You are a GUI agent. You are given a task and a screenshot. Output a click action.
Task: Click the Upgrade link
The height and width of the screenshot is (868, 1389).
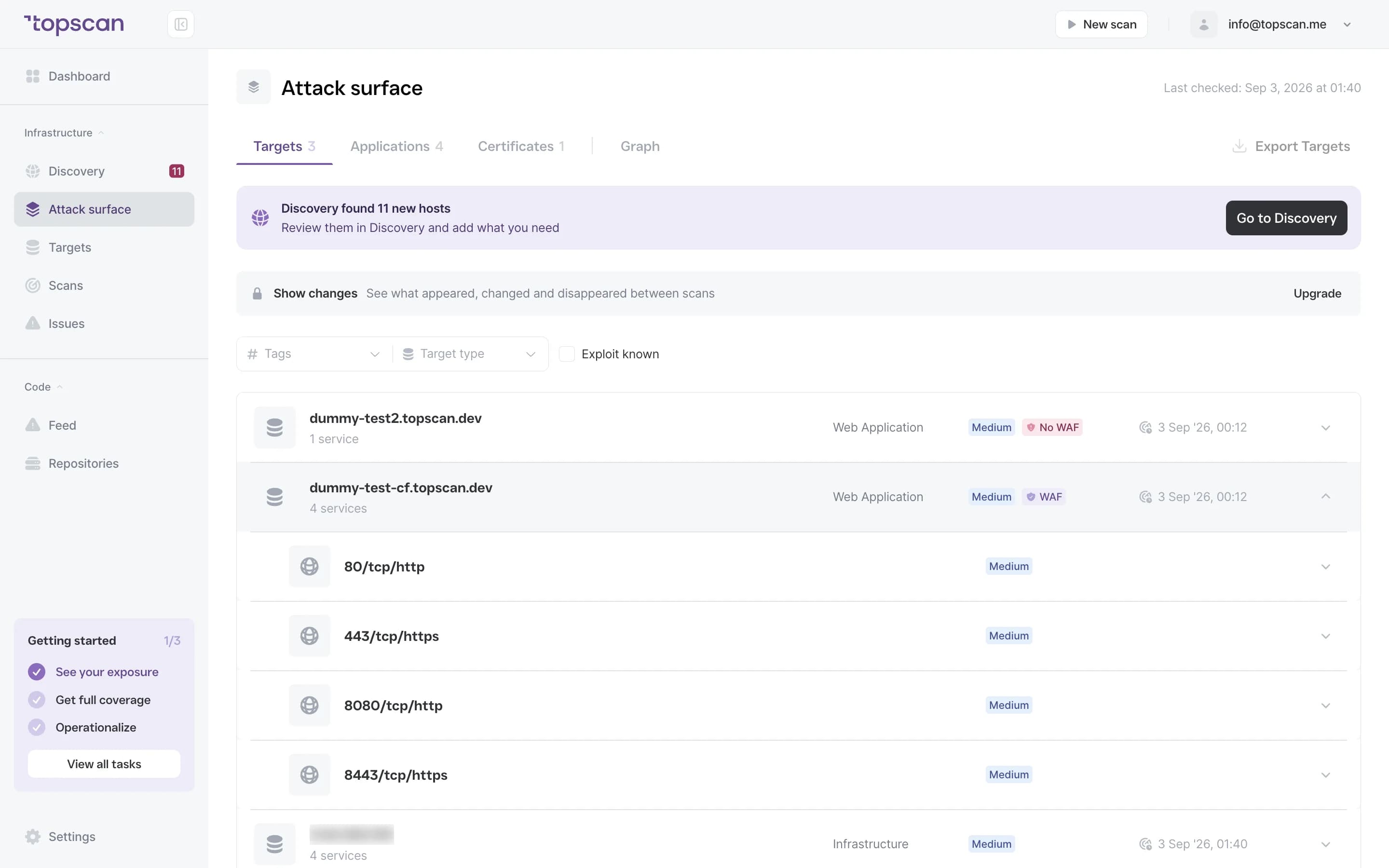coord(1317,293)
